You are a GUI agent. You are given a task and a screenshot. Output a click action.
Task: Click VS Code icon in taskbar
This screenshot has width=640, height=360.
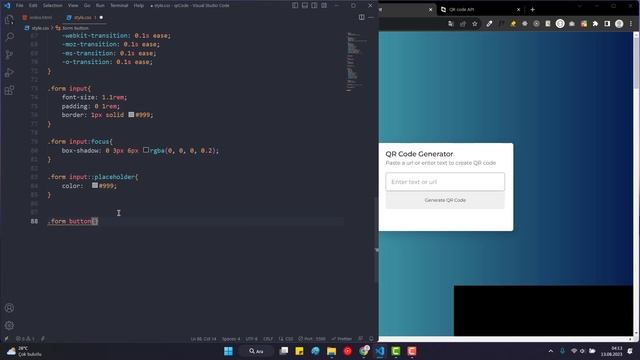380,351
